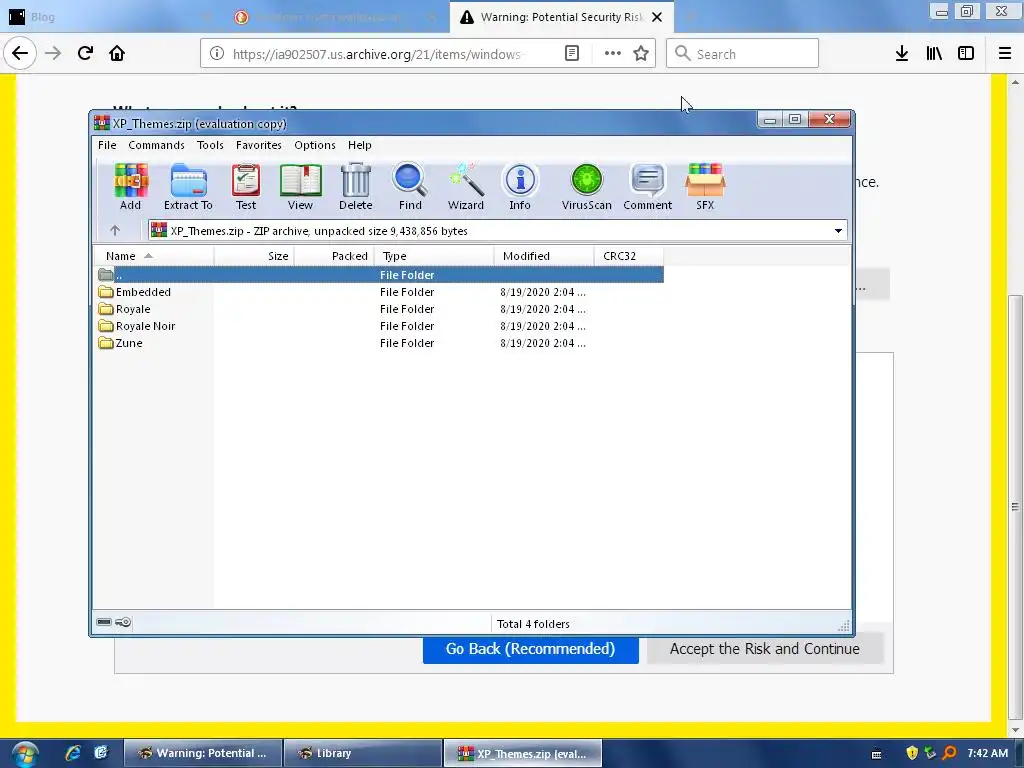Open Firefox downloads arrow

tap(902, 54)
